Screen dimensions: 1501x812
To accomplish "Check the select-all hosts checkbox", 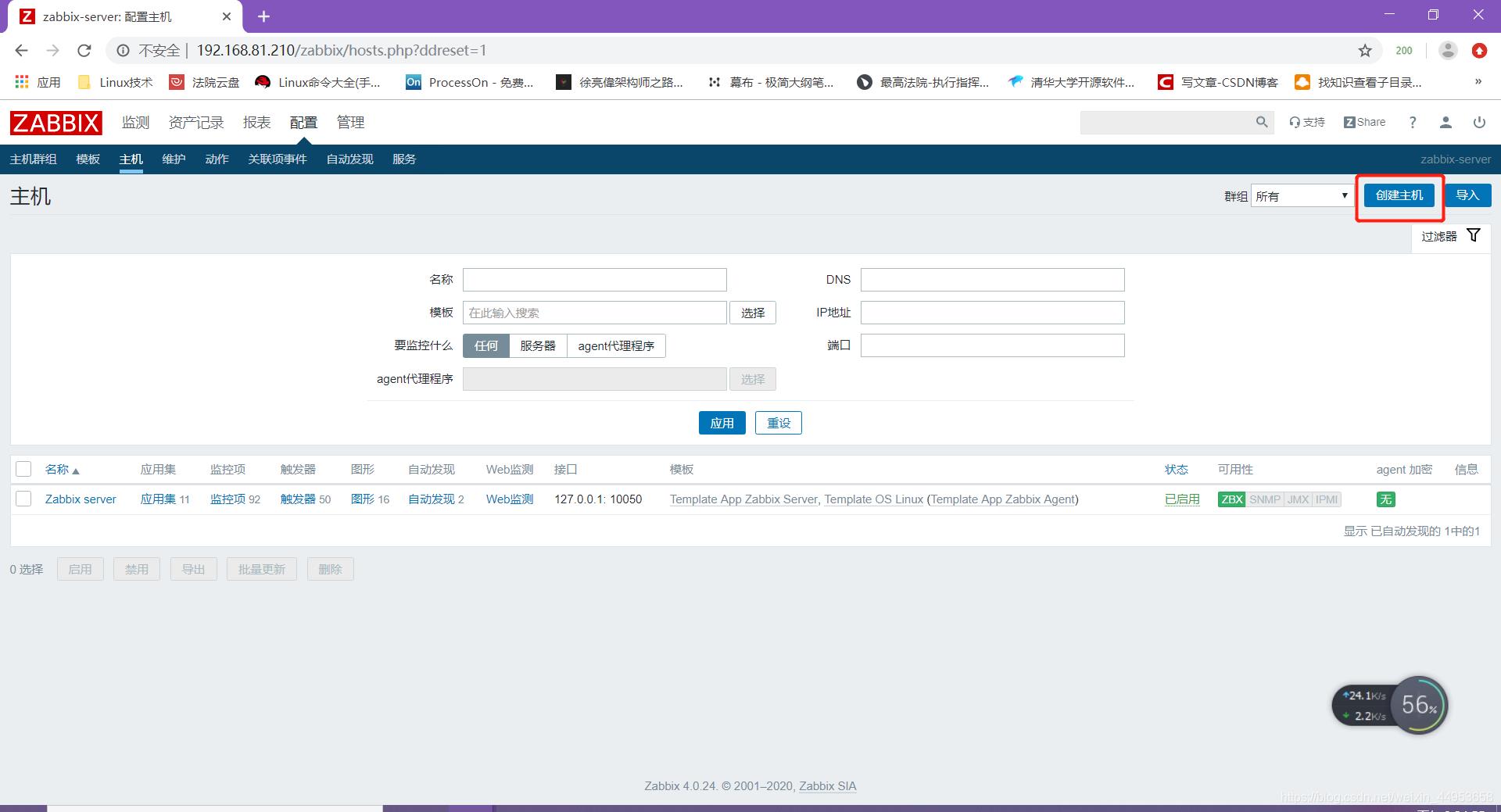I will pos(23,469).
